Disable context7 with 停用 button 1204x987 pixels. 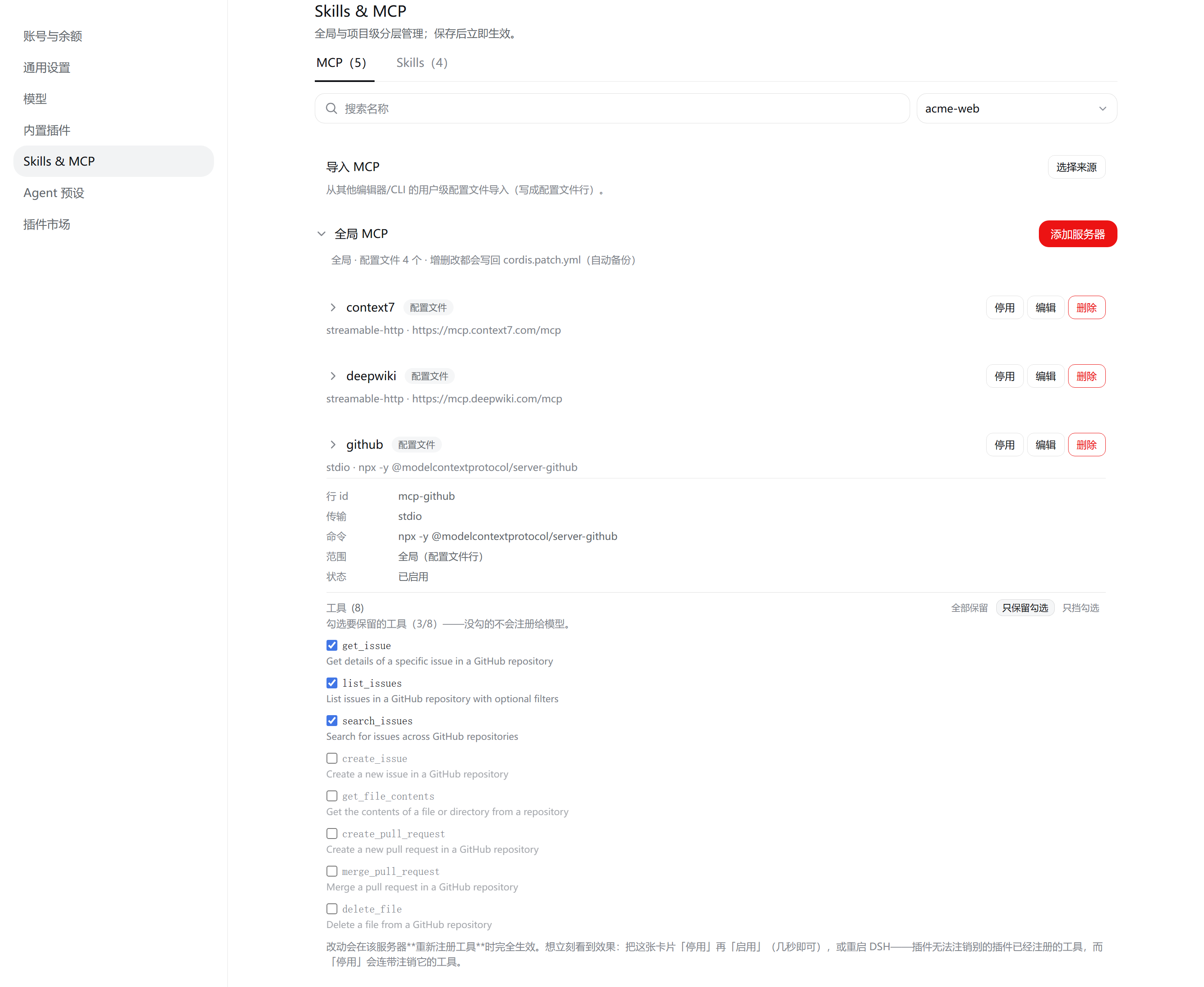[x=1004, y=307]
